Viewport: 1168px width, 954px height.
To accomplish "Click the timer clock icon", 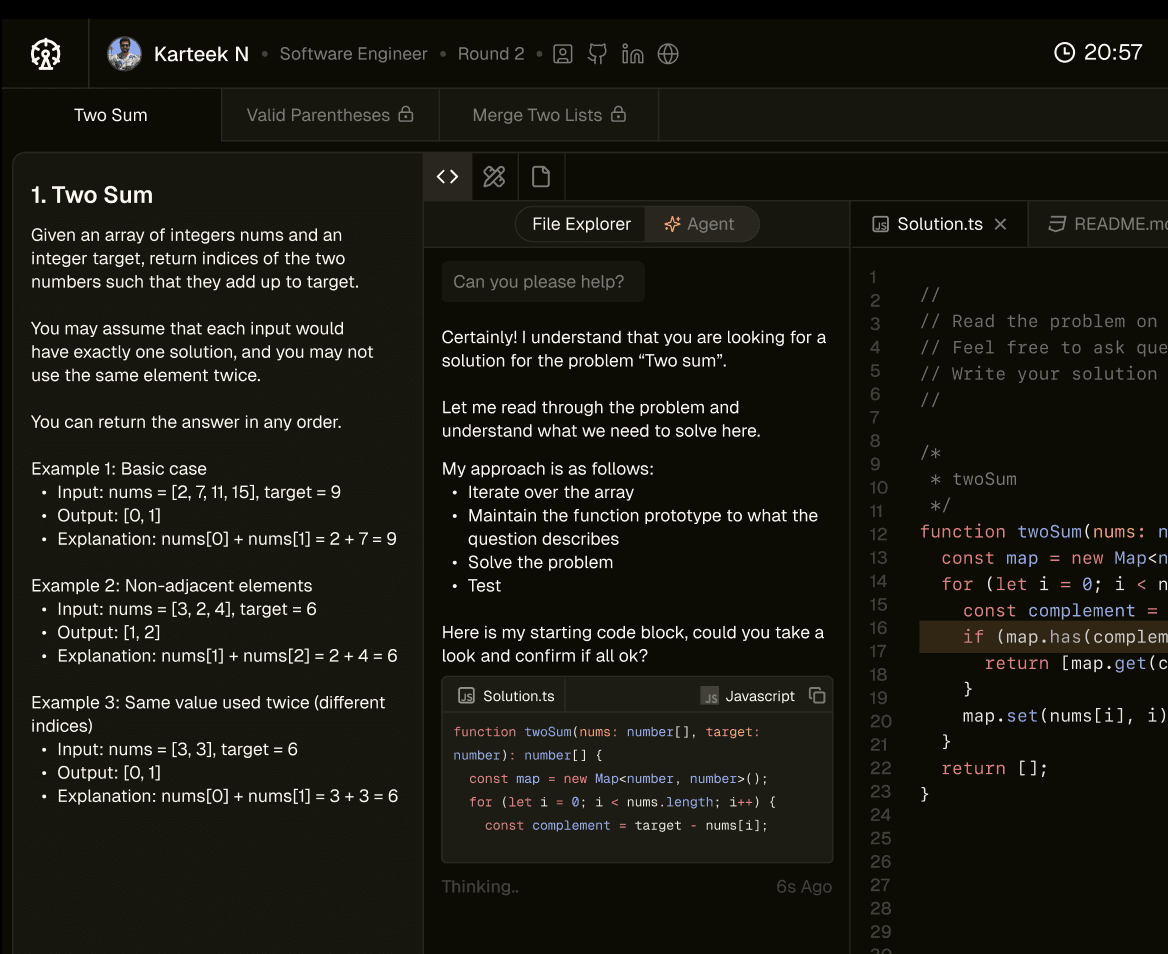I will [1064, 52].
